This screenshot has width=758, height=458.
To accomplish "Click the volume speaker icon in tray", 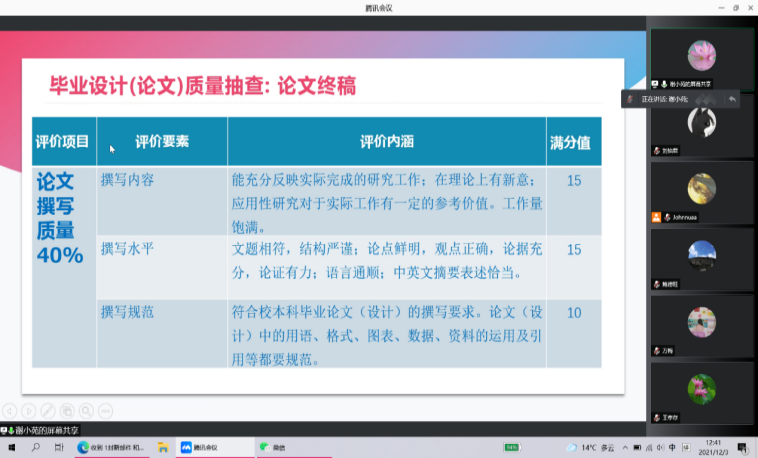I will pyautogui.click(x=661, y=447).
